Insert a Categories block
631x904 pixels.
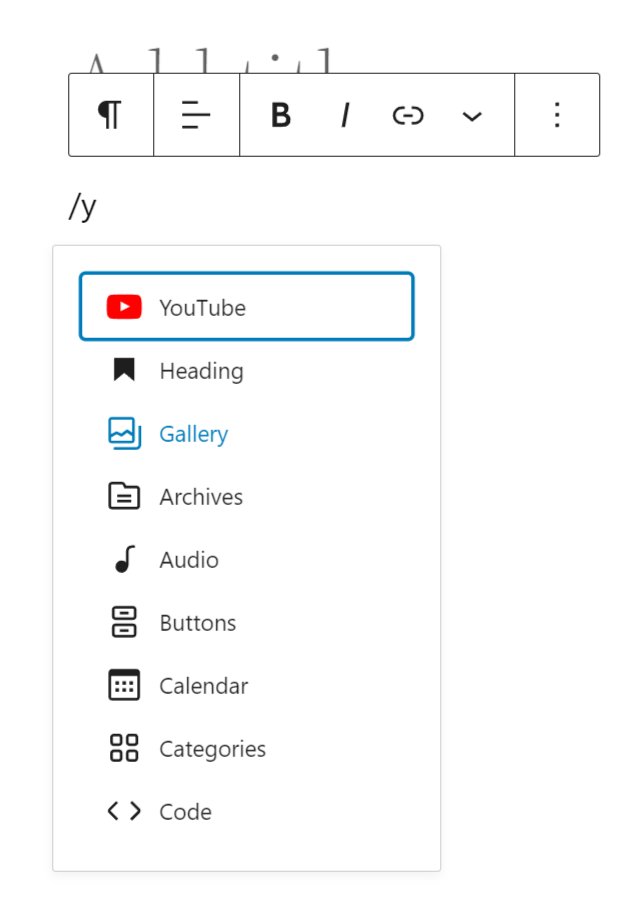pos(212,748)
